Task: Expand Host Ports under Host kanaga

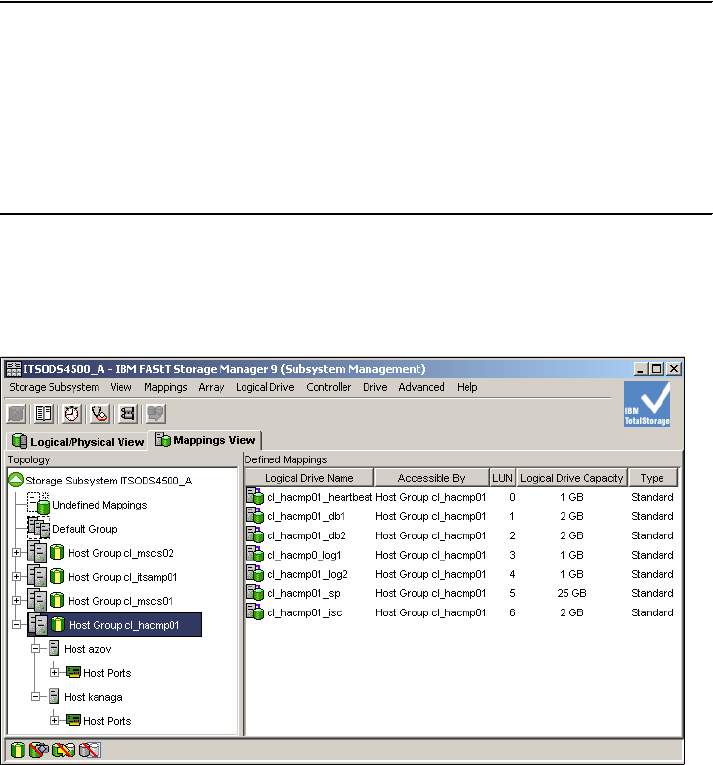Action: (x=55, y=720)
